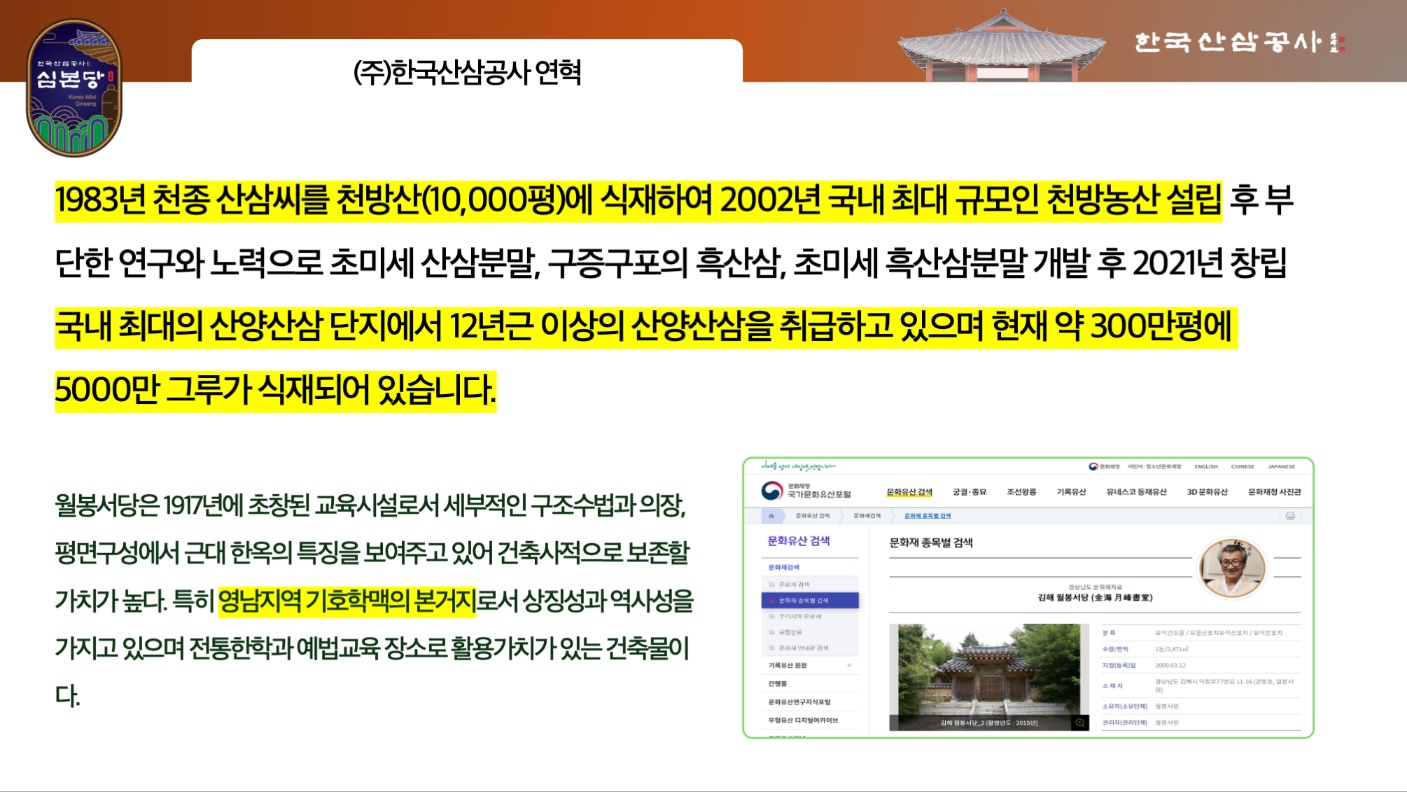The image size is (1407, 792).
Task: Click the traditional roof illustration in header
Action: point(1000,44)
